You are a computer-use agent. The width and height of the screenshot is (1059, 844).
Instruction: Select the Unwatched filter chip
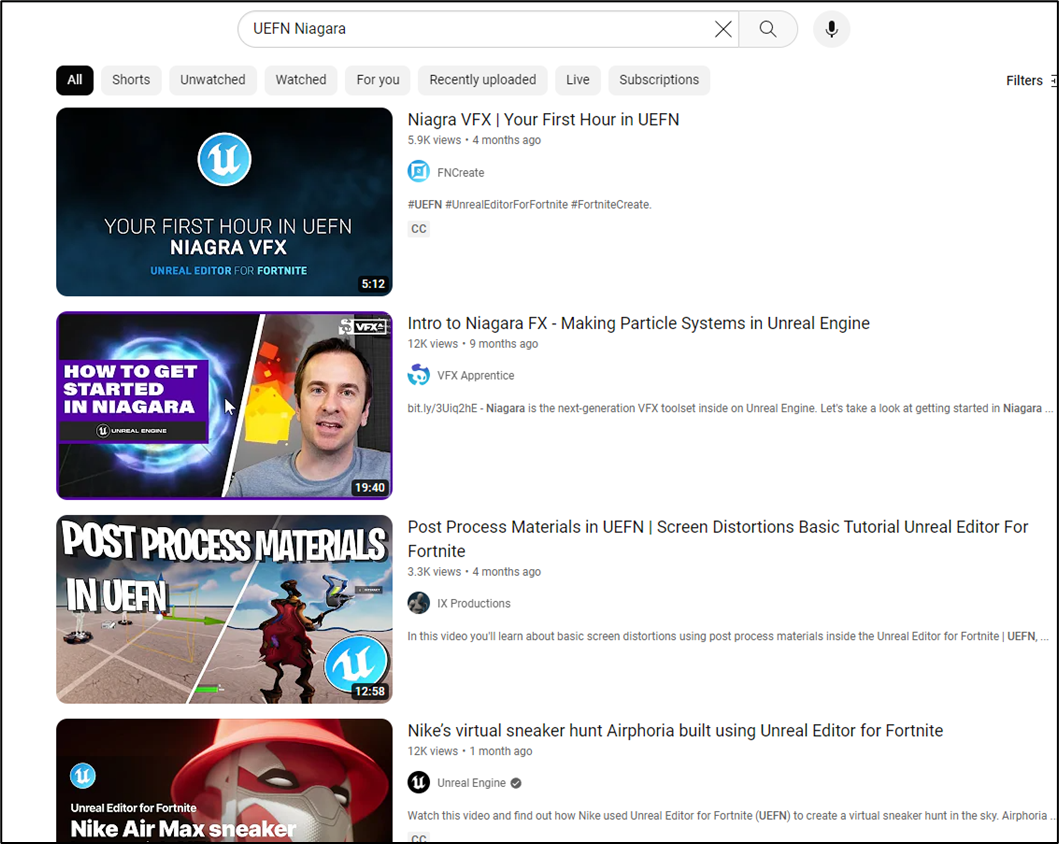(213, 80)
